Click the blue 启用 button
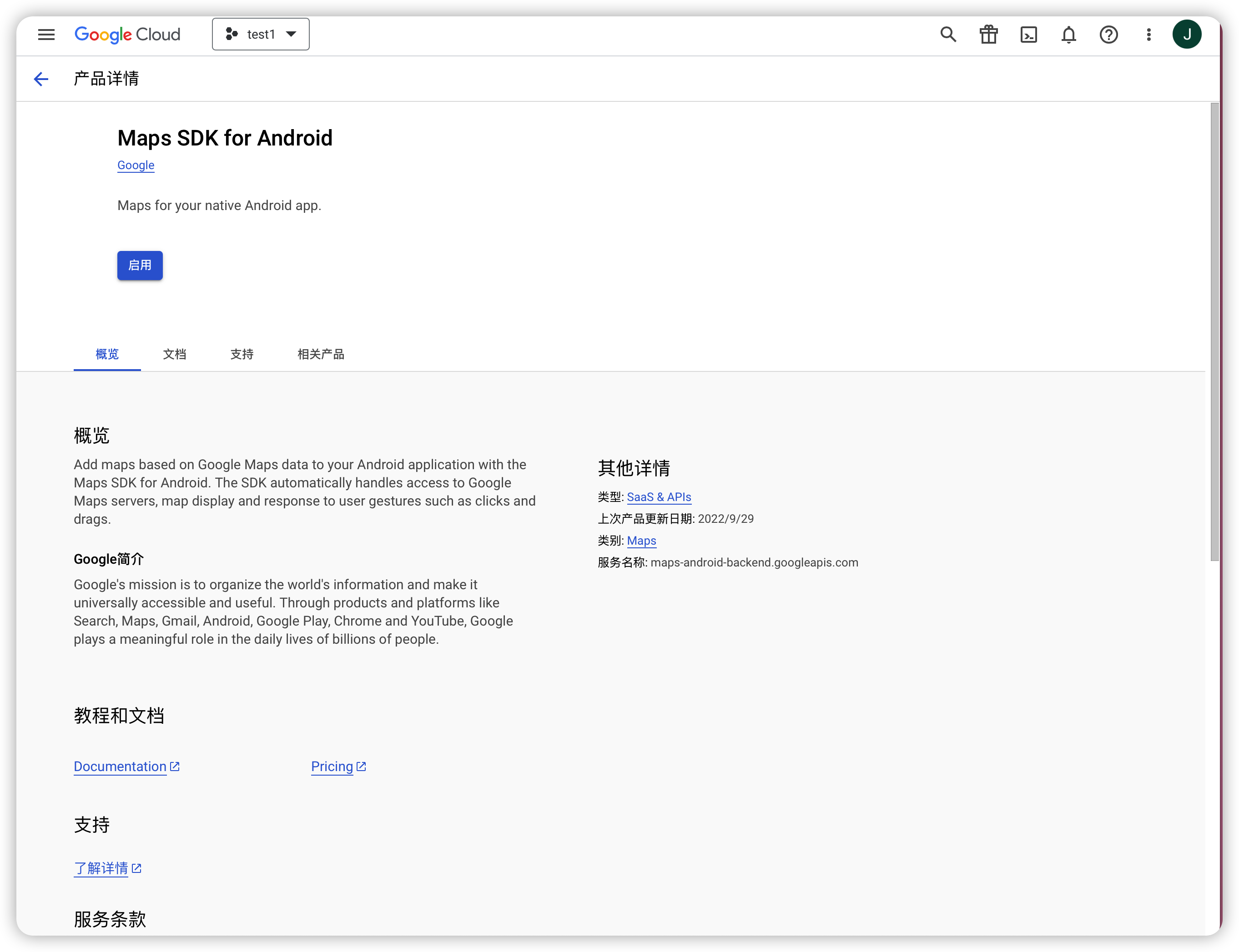Screen dimensions: 1239x952 point(140,265)
